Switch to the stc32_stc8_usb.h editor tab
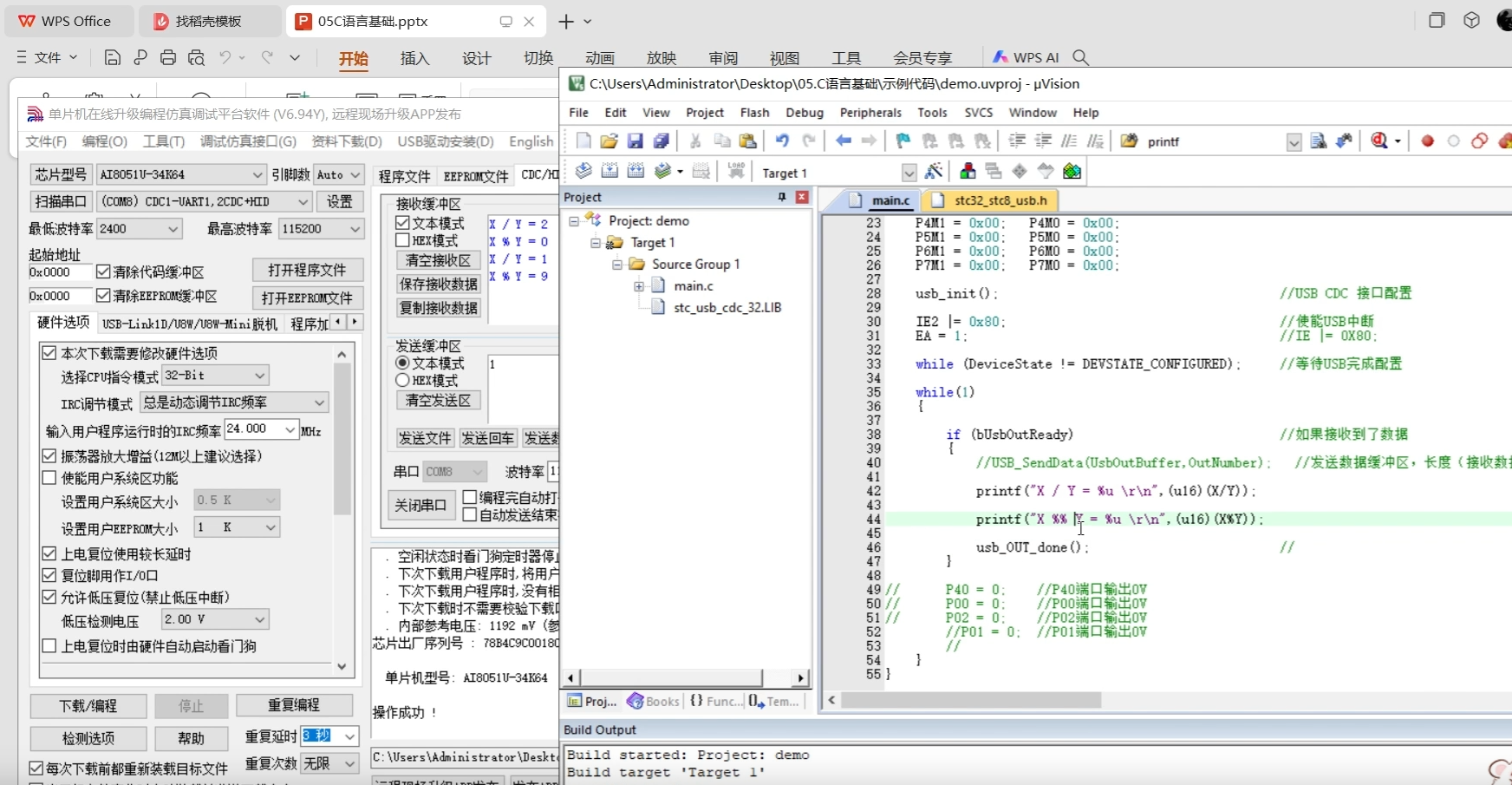Screen dimensions: 1512x785 coord(992,200)
